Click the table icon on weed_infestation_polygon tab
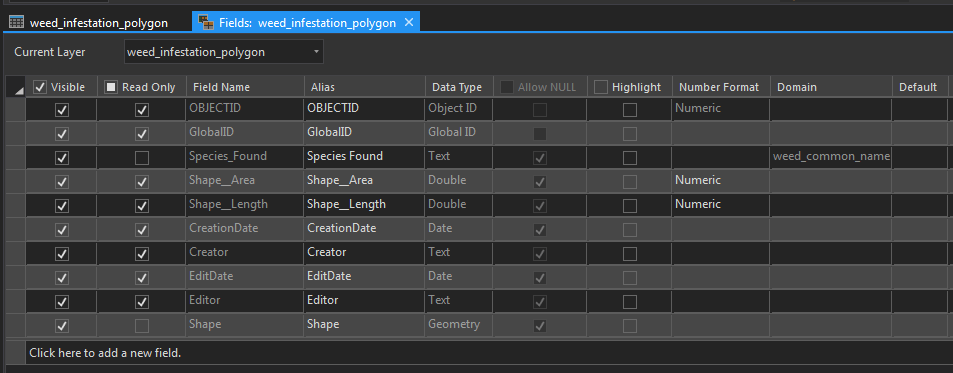This screenshot has height=373, width=953. point(16,23)
